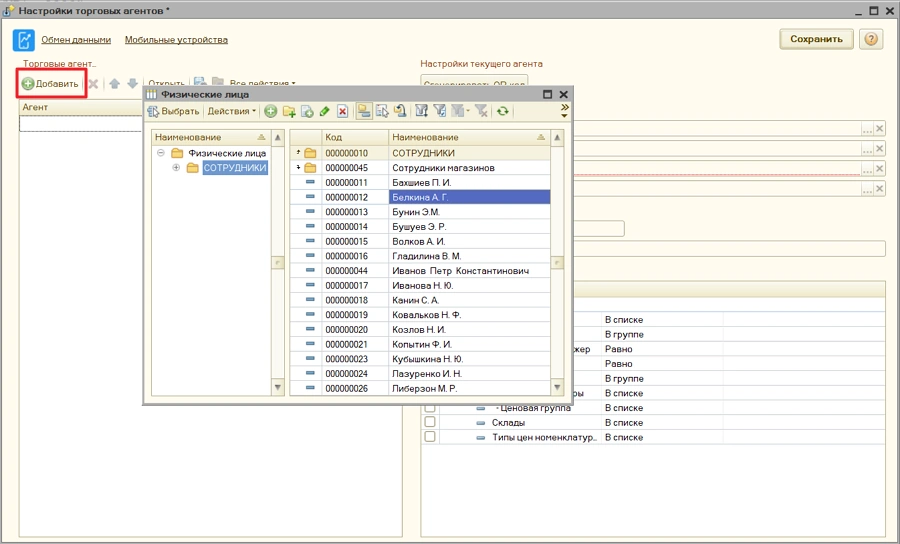Open the Обмен данными link
Image resolution: width=900 pixels, height=544 pixels.
click(x=76, y=40)
